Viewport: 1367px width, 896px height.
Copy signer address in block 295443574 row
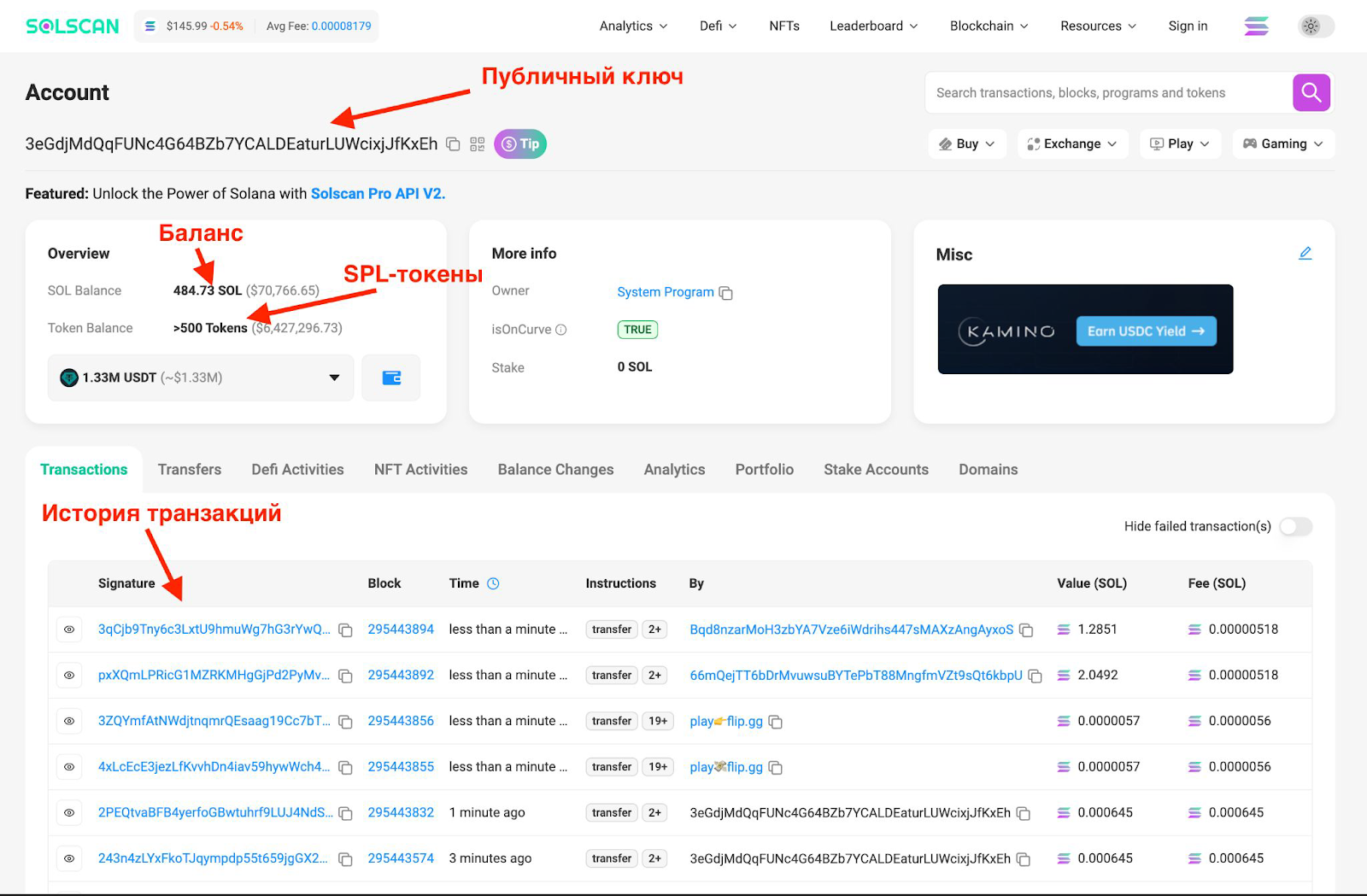(x=1024, y=859)
